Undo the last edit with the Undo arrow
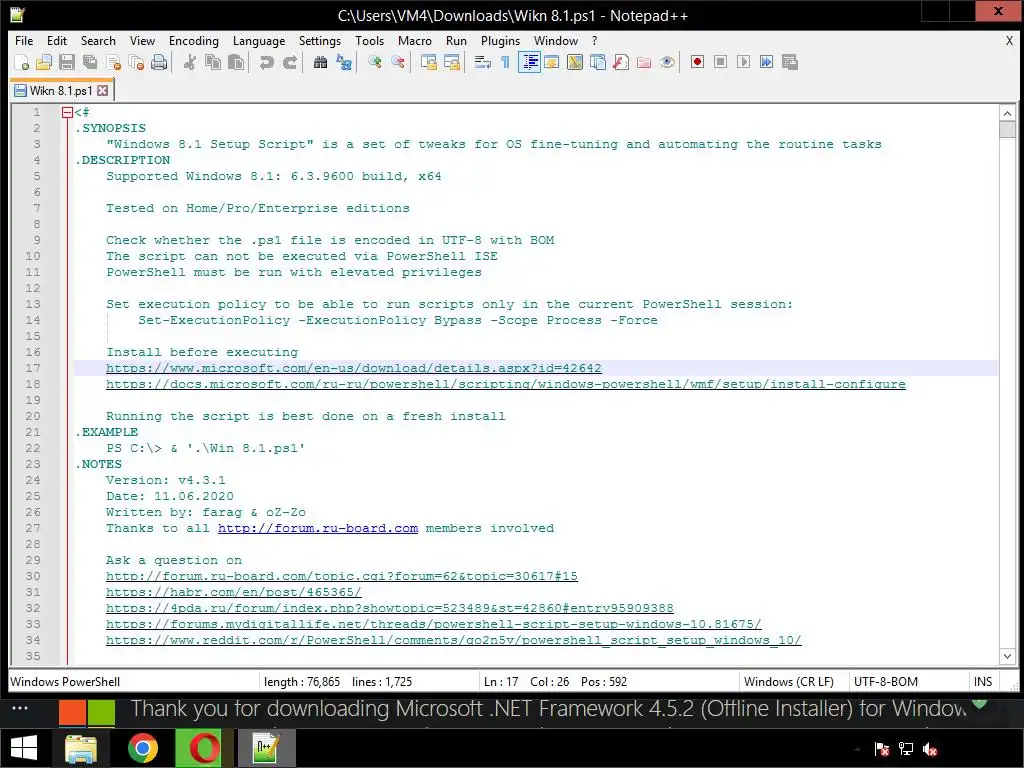Viewport: 1024px width, 768px height. click(x=266, y=62)
